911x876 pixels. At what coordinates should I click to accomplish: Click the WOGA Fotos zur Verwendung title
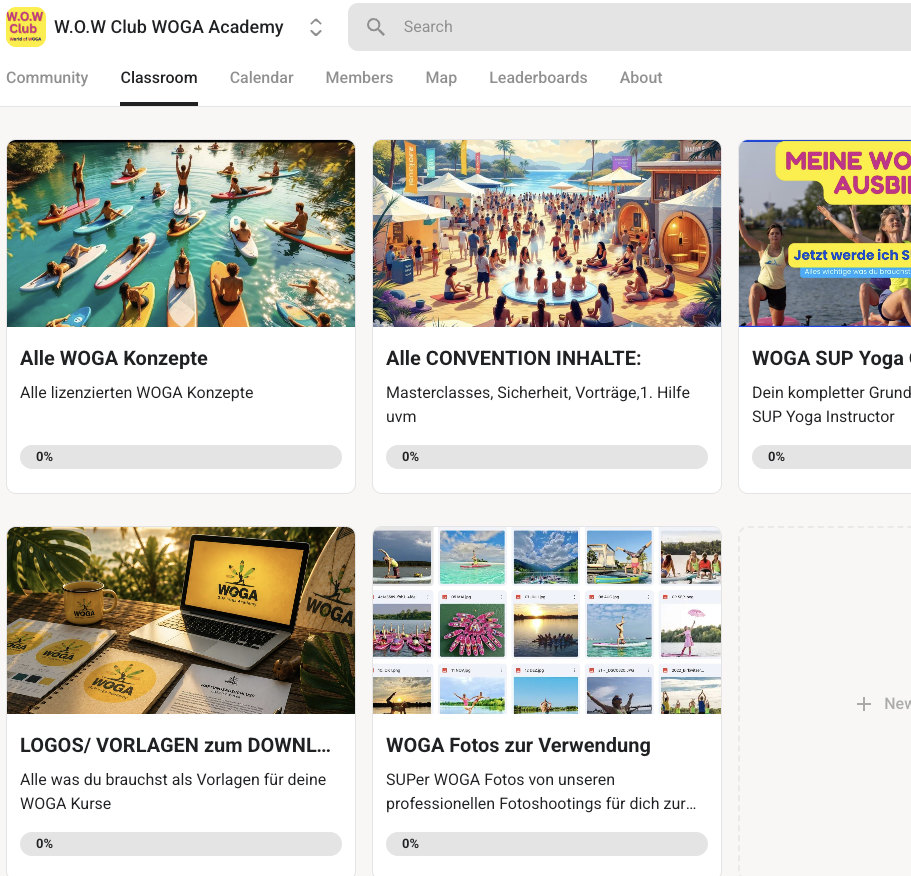coord(518,745)
